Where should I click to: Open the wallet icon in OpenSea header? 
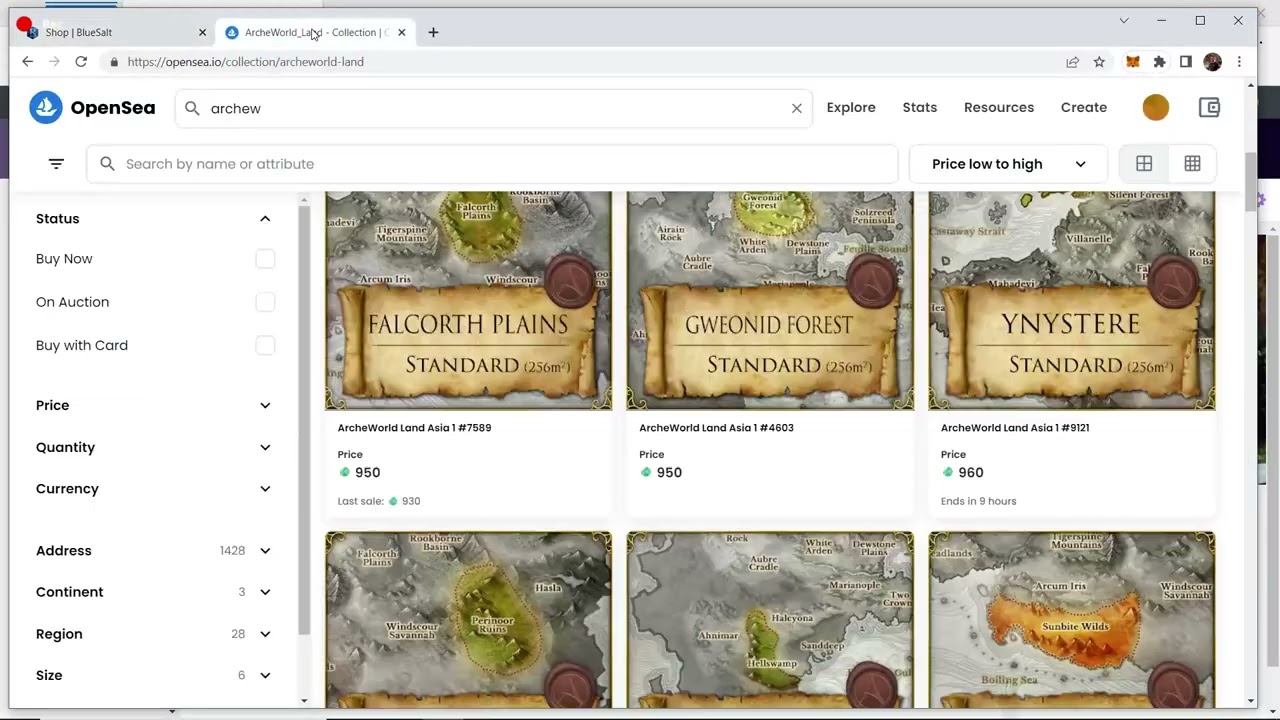click(1209, 107)
